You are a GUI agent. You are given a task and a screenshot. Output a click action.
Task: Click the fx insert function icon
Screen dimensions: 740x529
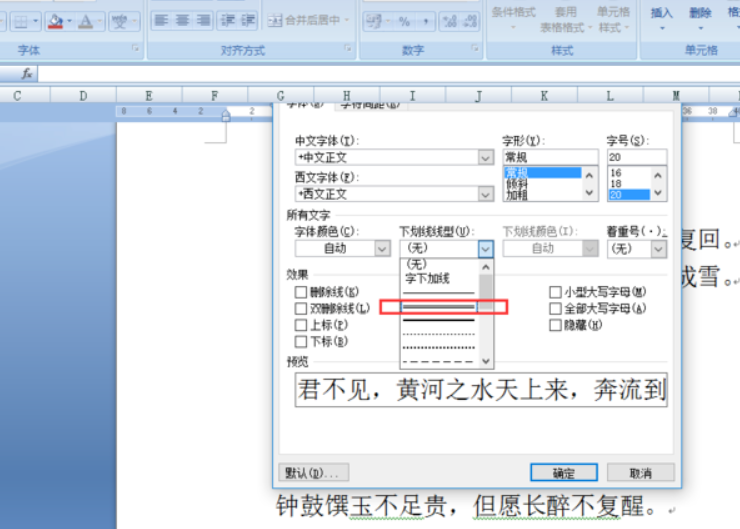[x=27, y=73]
